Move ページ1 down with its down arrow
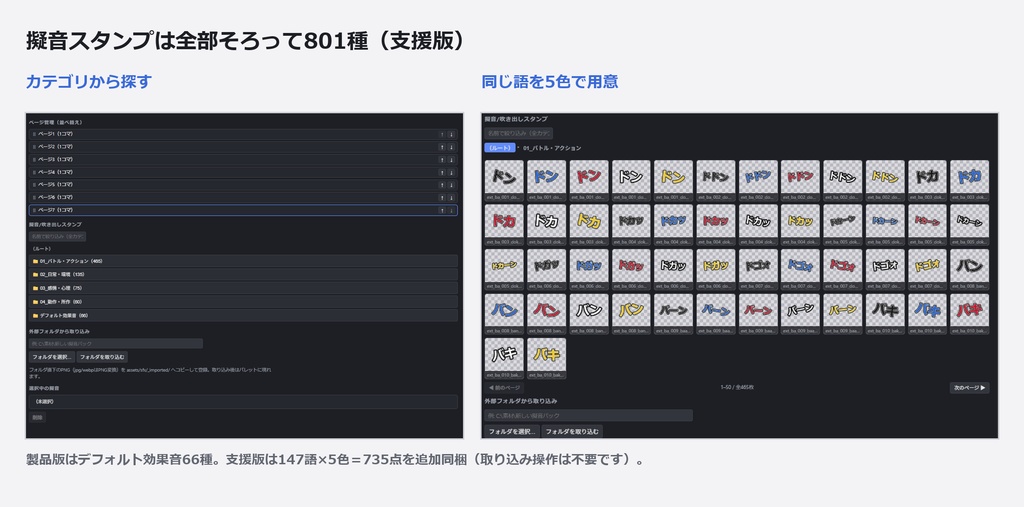 coord(451,134)
